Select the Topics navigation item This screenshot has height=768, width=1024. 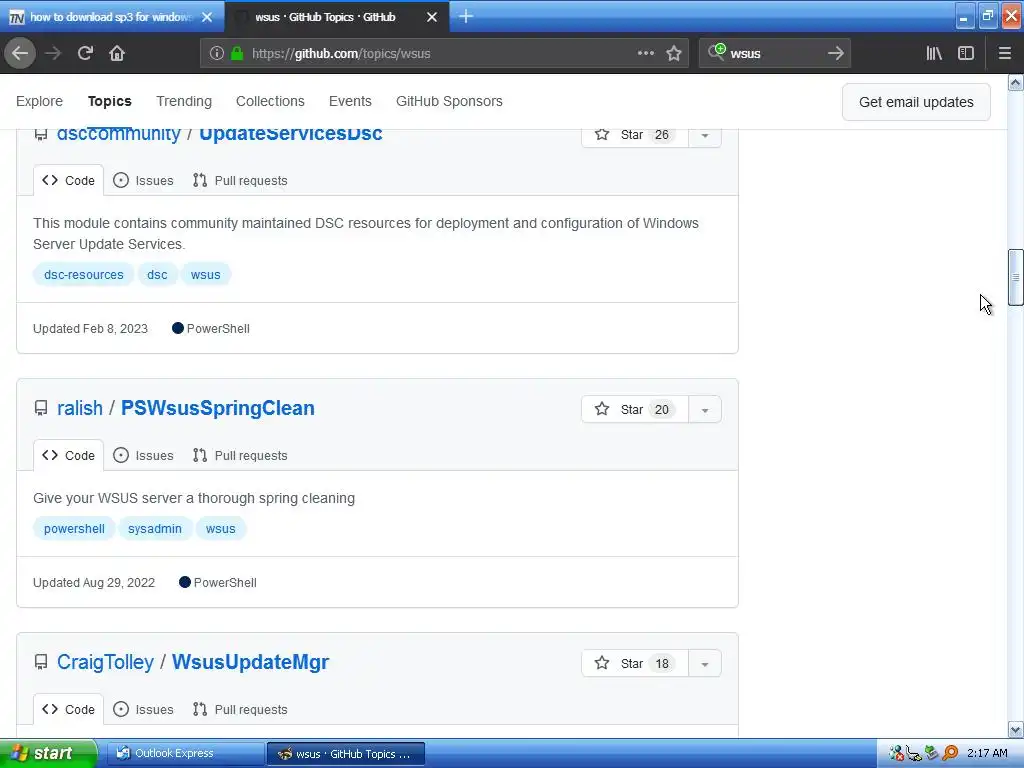point(110,101)
